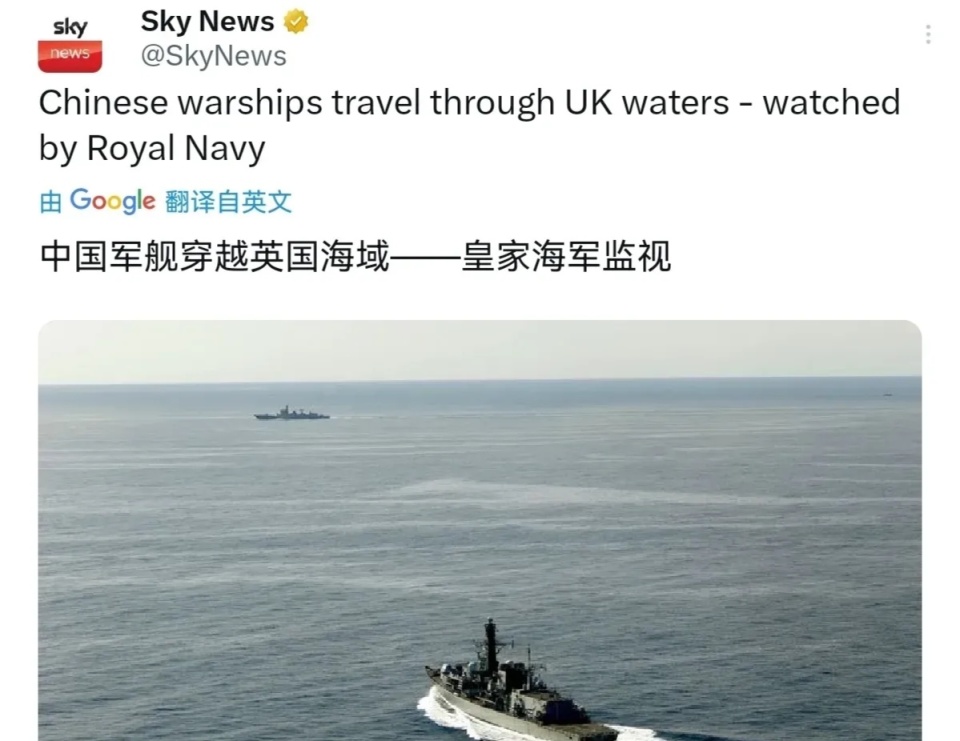
Task: Click the red "news" part of logo
Action: click(70, 56)
